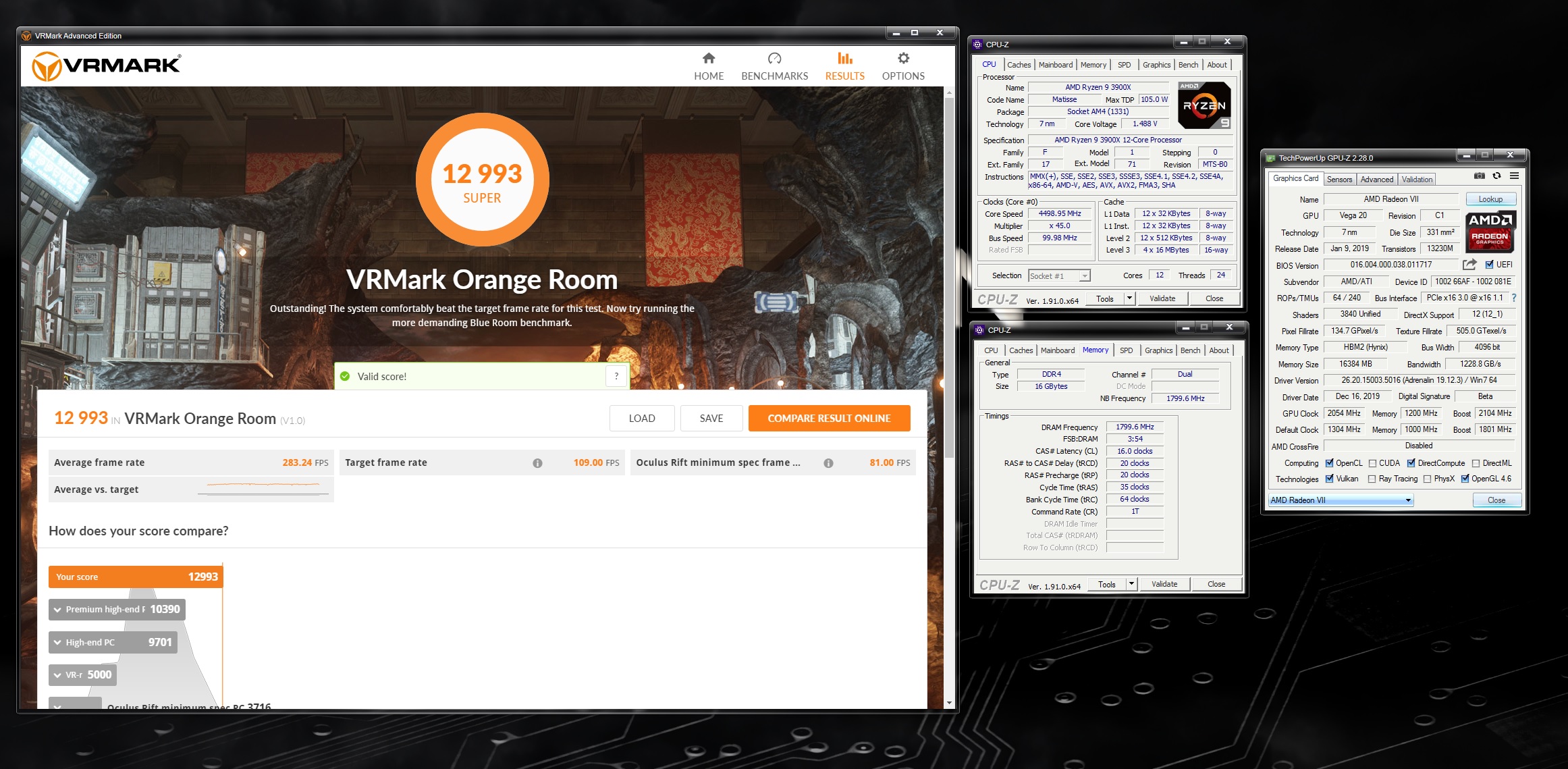Toggle the UEFI checkbox in GPU-Z
Image resolution: width=1568 pixels, height=769 pixels.
[x=1489, y=265]
